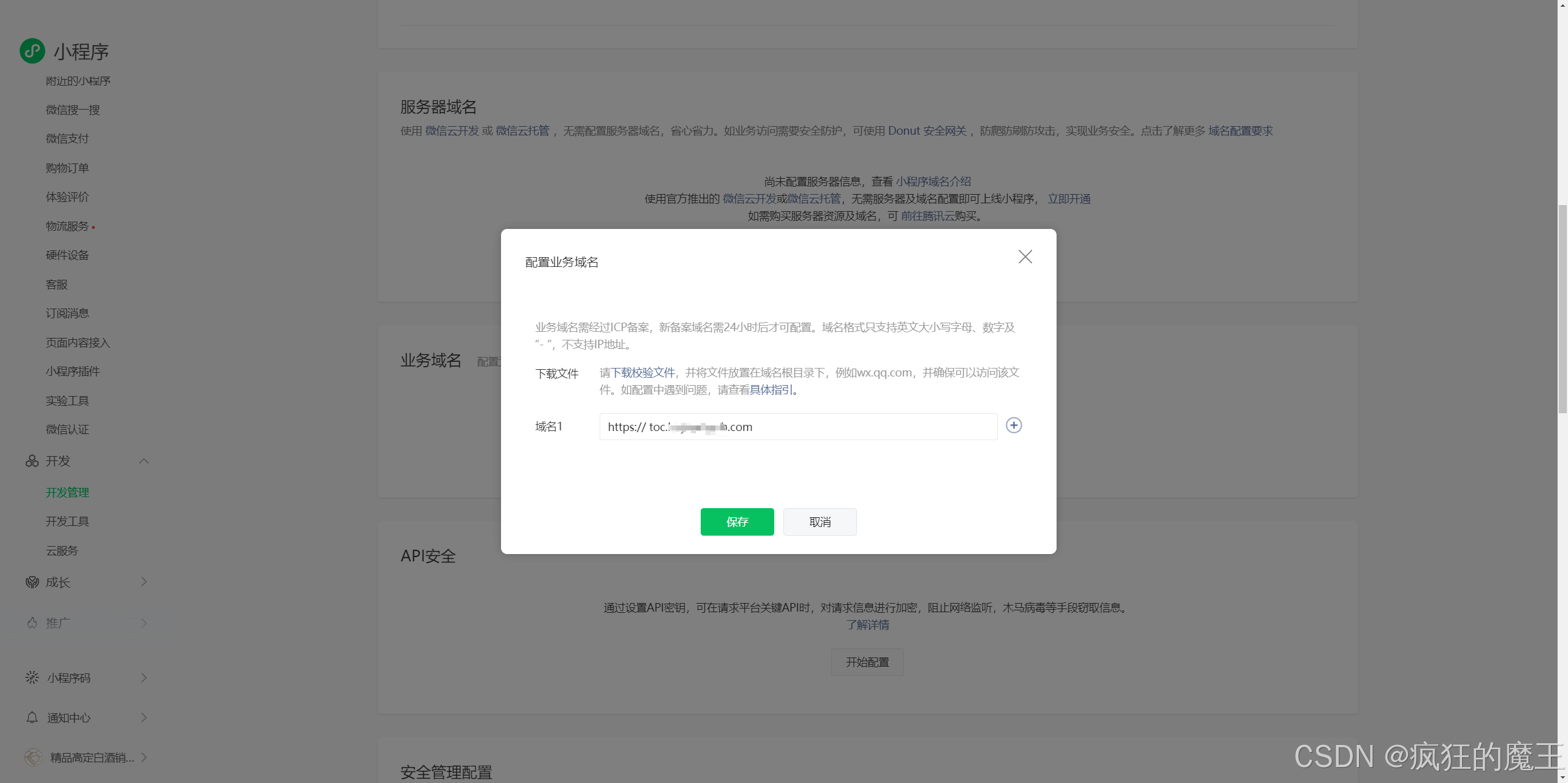The image size is (1568, 783).
Task: Click the green 保存 button
Action: coord(737,522)
